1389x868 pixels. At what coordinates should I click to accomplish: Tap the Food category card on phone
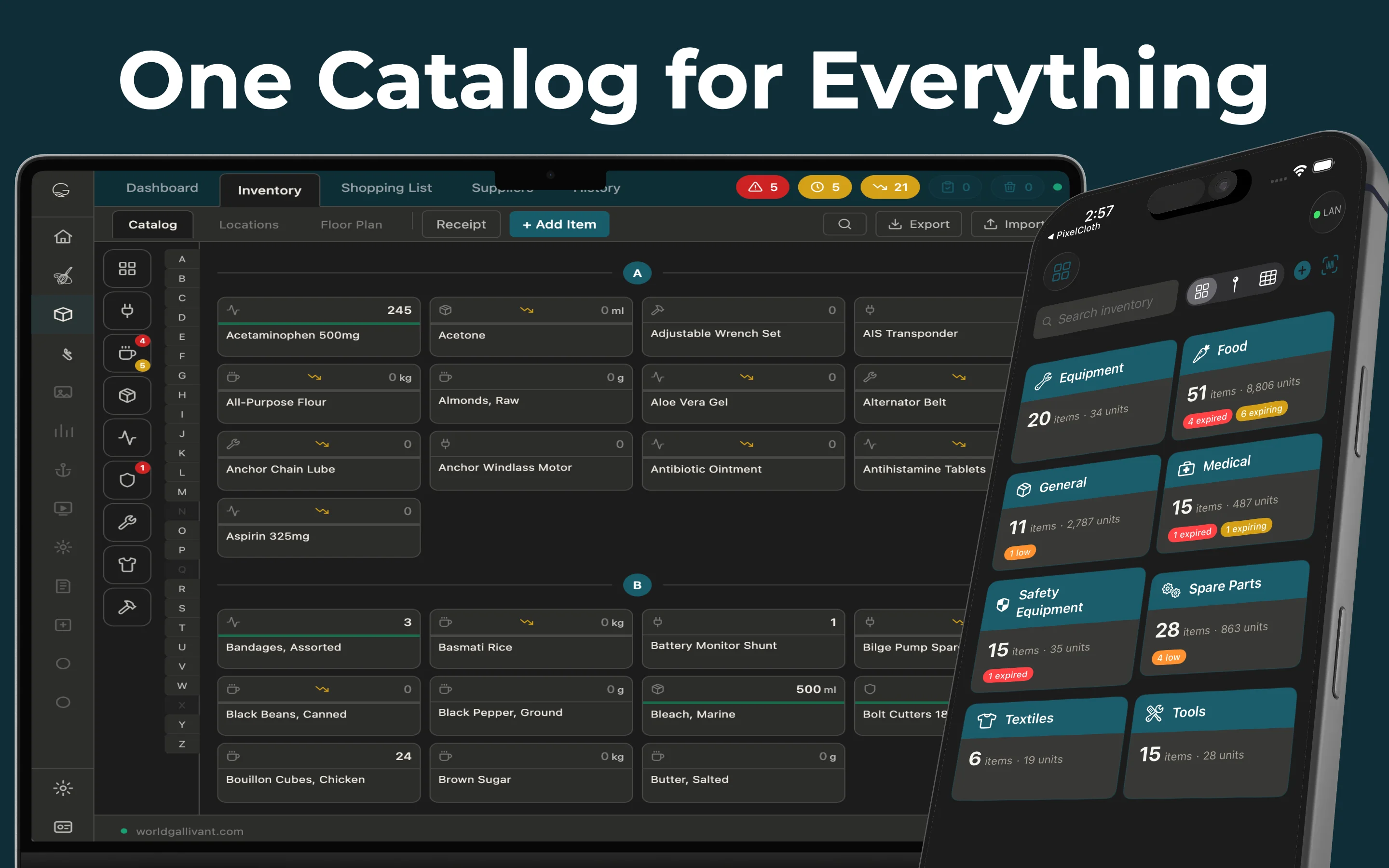click(x=1252, y=376)
